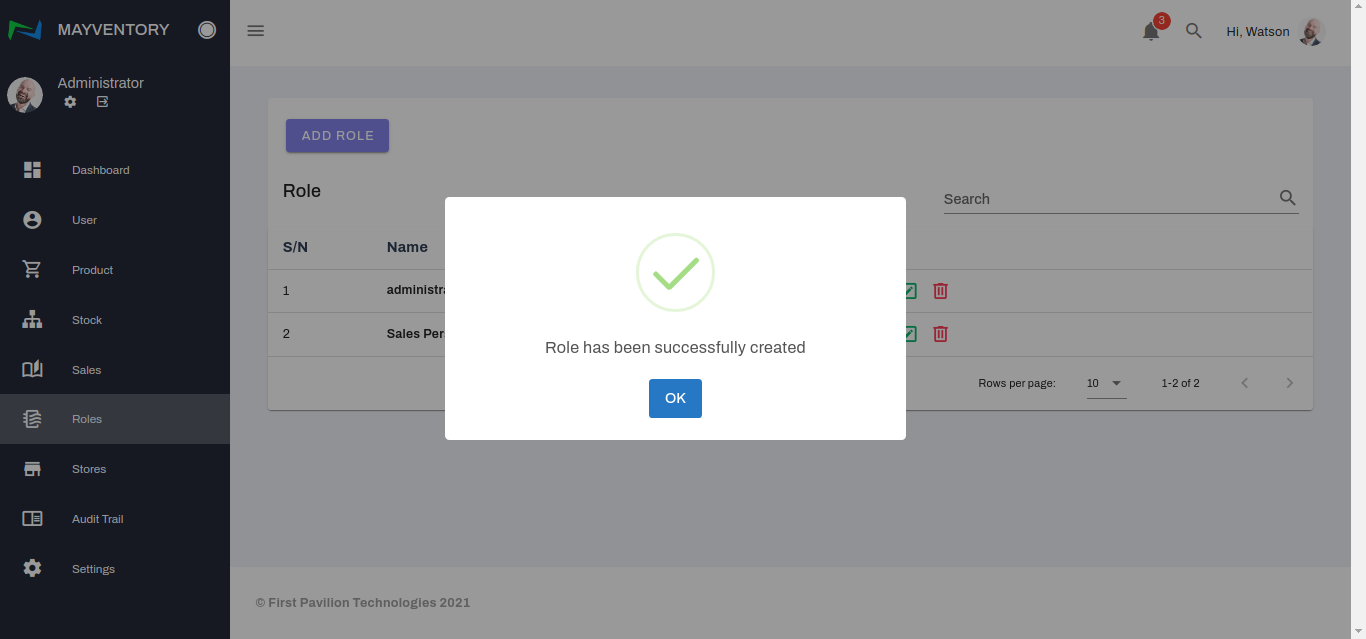
Task: Click the edit icon for Sales Person row
Action: coord(910,334)
